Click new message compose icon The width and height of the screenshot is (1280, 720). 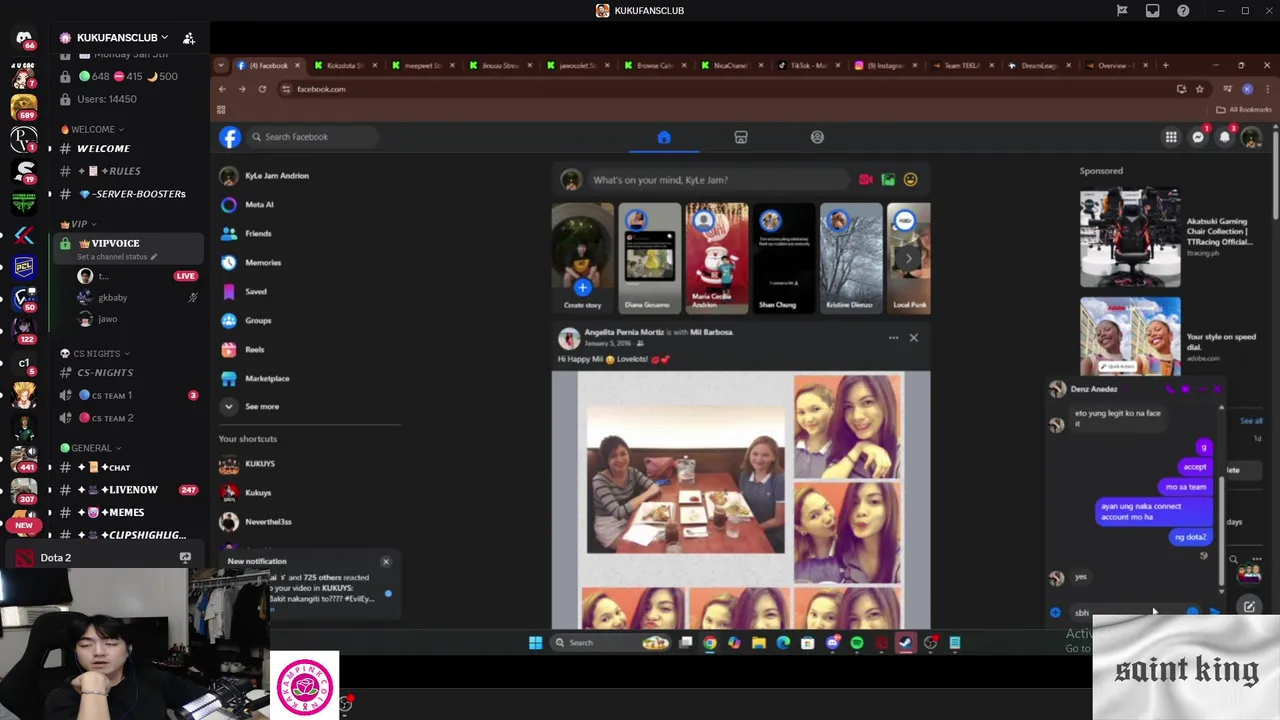coord(1249,607)
